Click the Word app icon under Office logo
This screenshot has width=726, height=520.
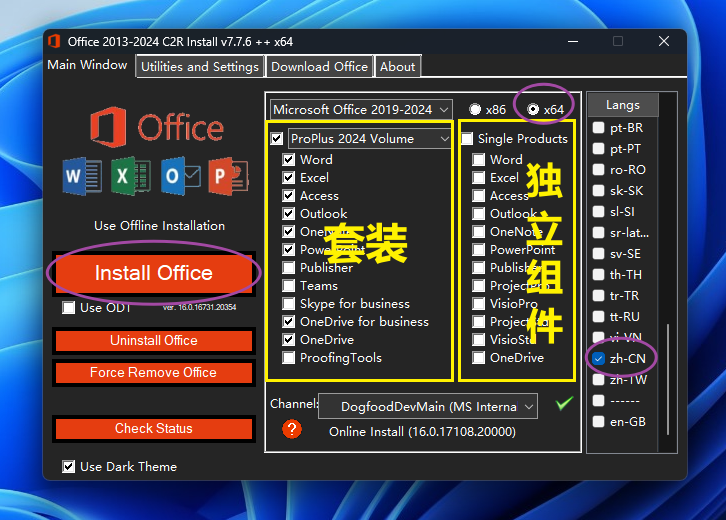tap(82, 176)
